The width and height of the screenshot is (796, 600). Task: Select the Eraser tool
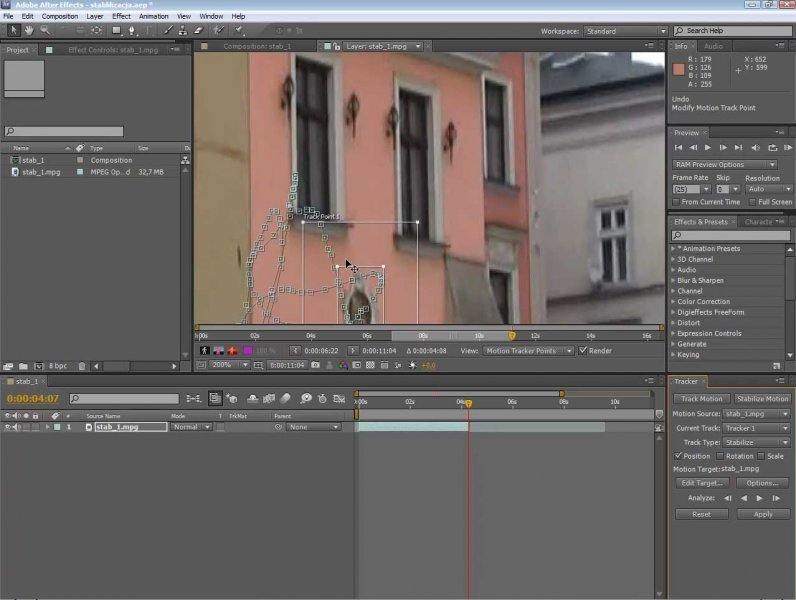click(x=198, y=31)
